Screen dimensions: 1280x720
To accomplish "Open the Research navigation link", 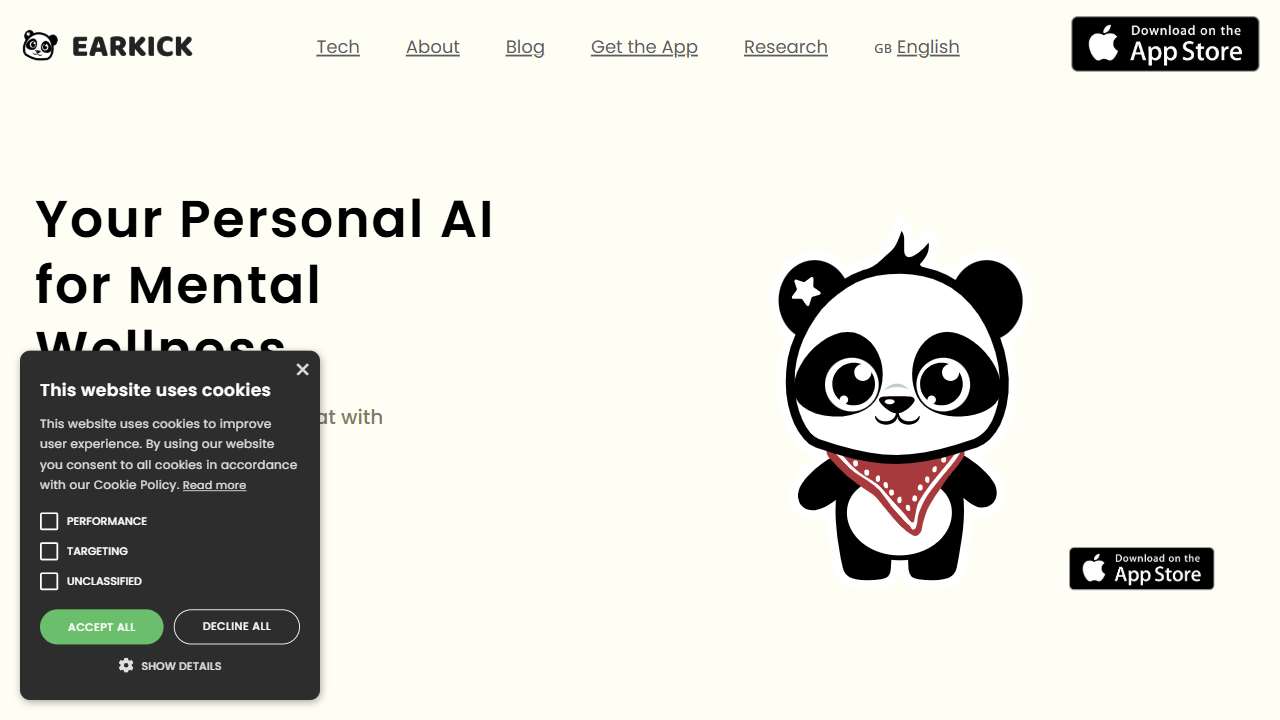I will (x=786, y=47).
